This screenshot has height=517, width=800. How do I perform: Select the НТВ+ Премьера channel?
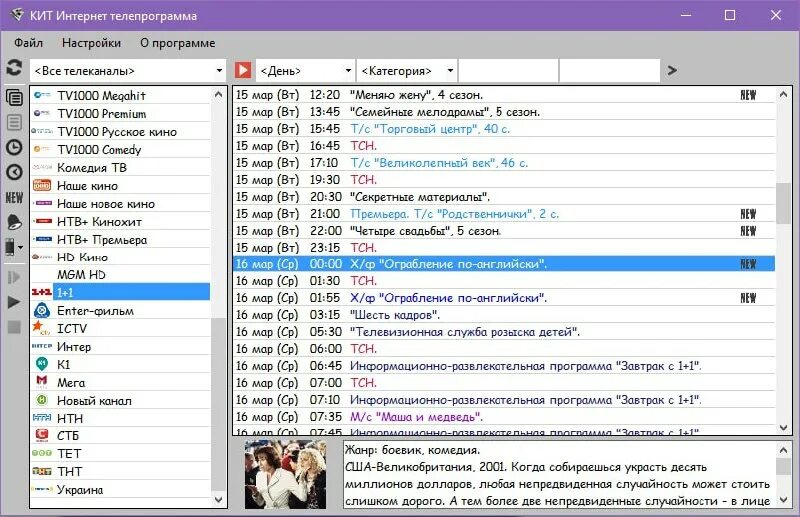120,239
